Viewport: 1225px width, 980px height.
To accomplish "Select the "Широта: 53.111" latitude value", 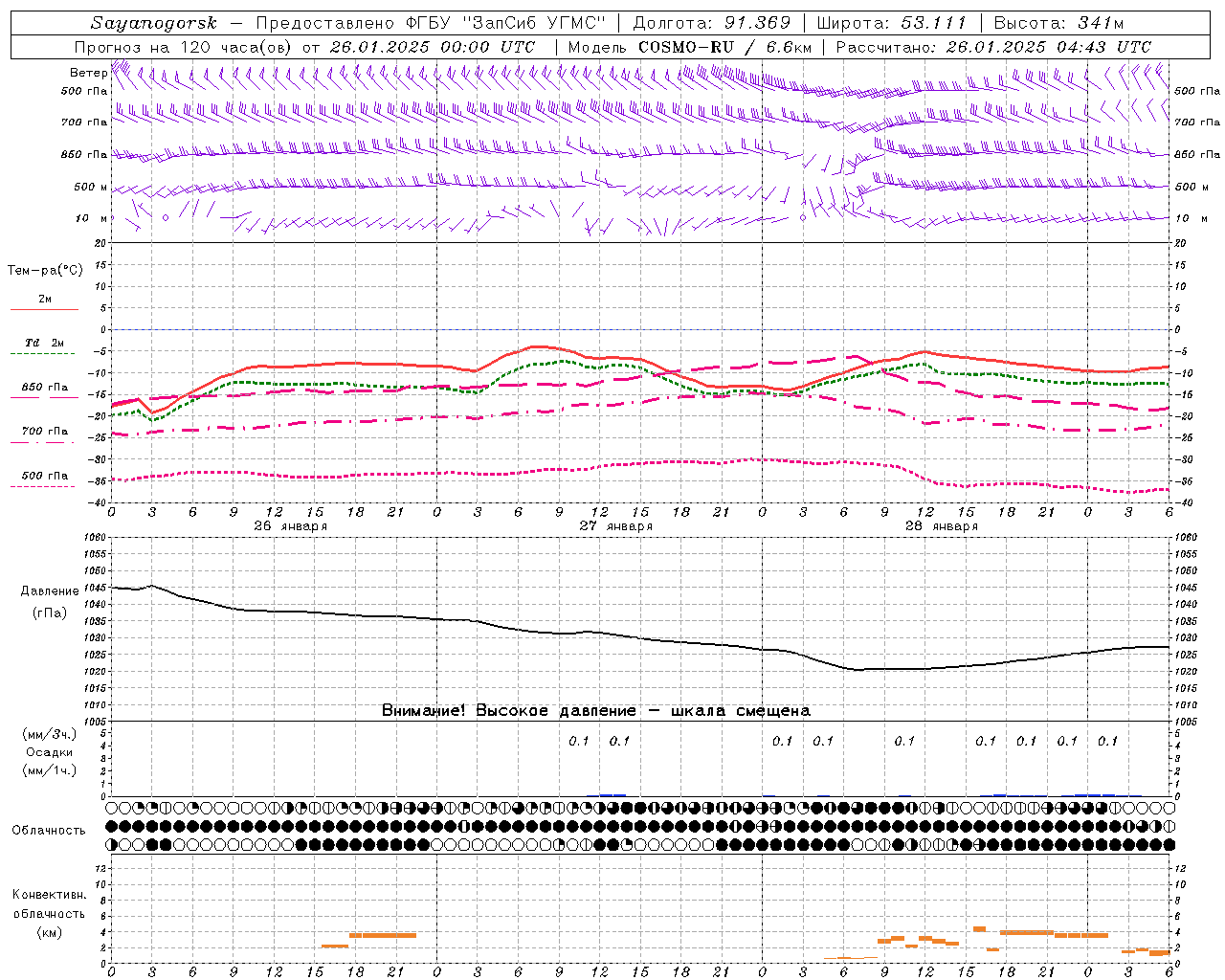I will coord(892,23).
